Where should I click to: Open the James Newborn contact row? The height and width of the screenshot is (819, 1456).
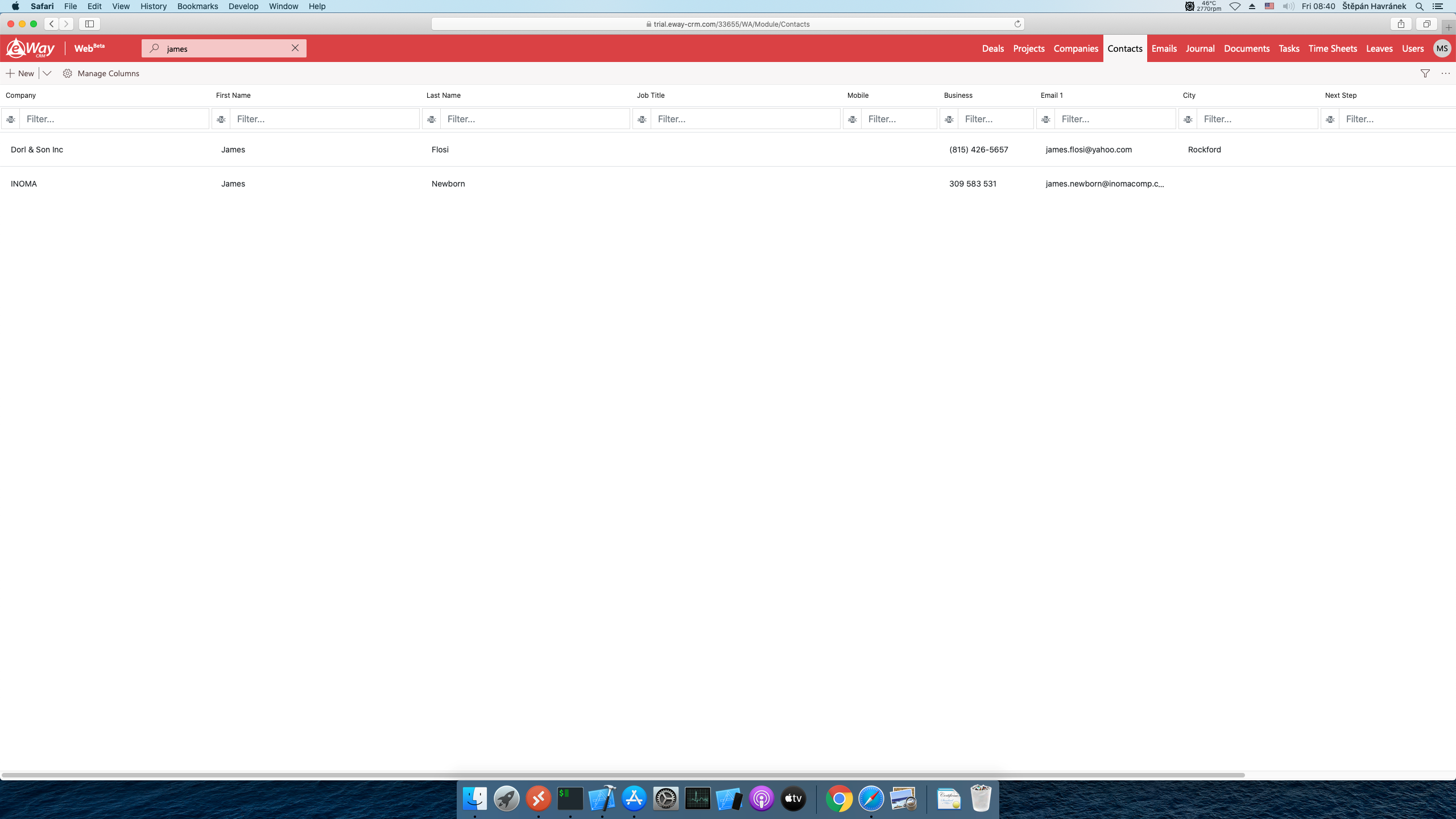pos(448,184)
